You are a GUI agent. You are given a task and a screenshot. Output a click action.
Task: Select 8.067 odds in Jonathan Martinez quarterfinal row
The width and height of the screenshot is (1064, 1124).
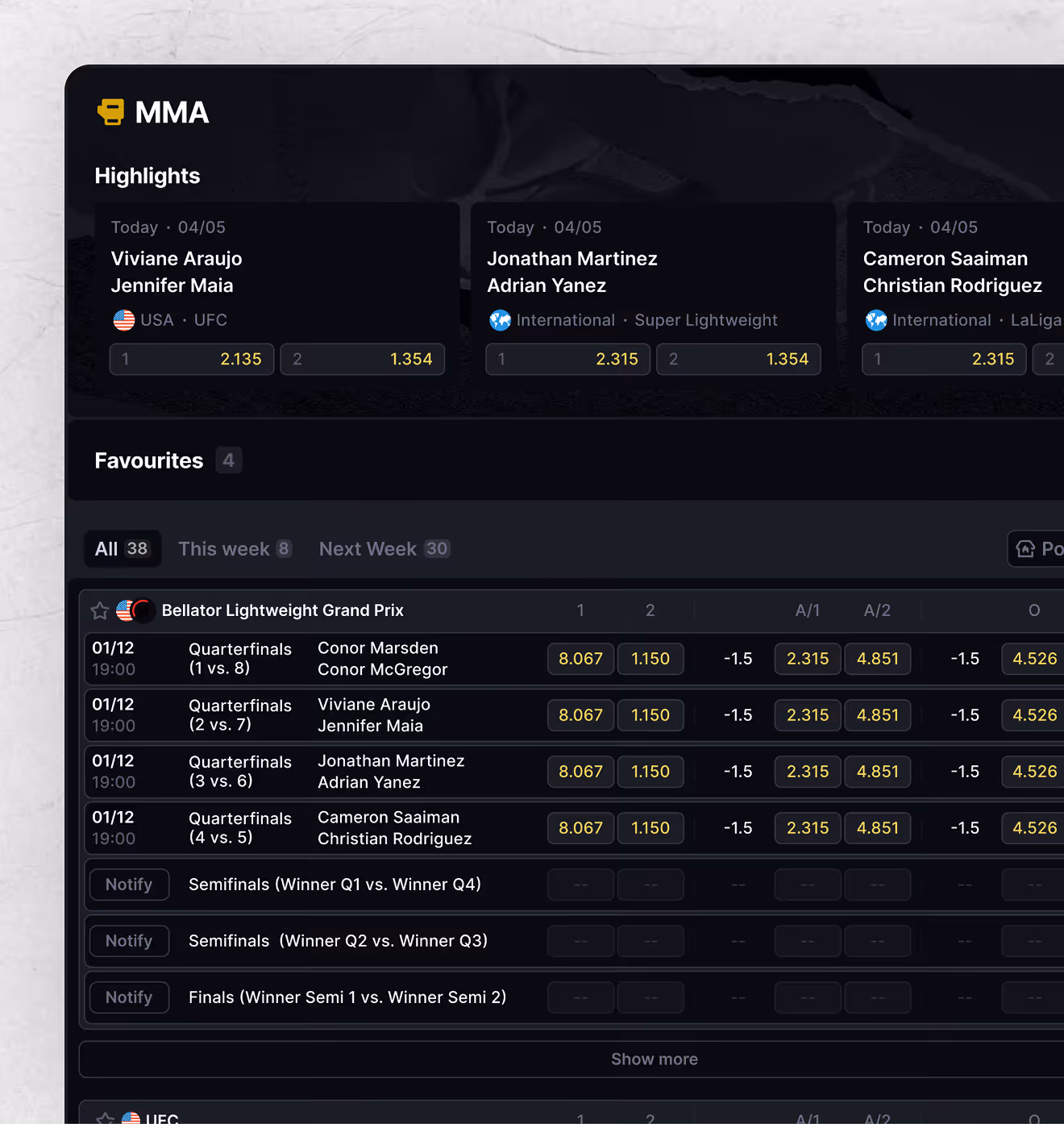click(x=581, y=772)
